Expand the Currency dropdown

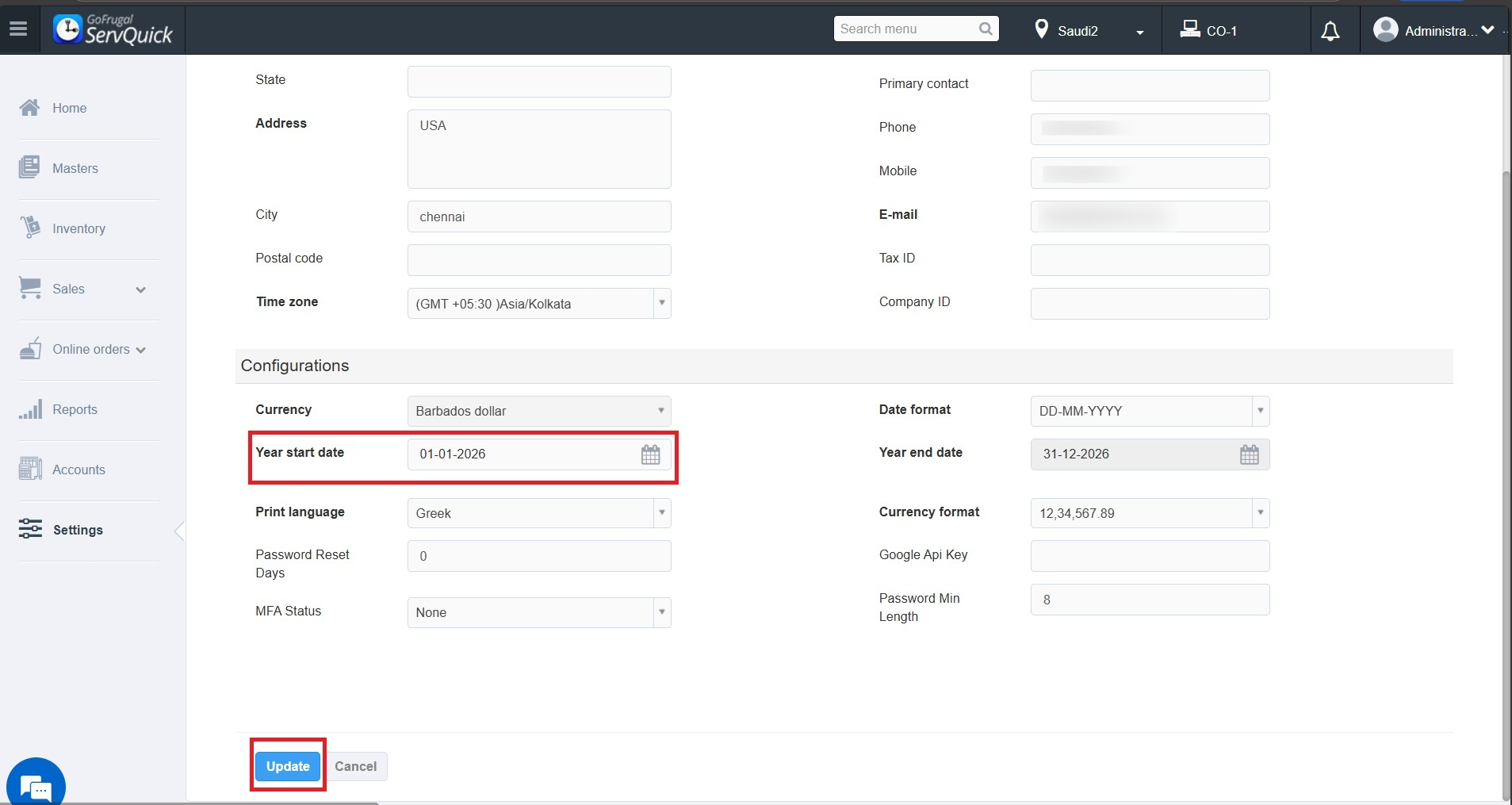(x=539, y=411)
